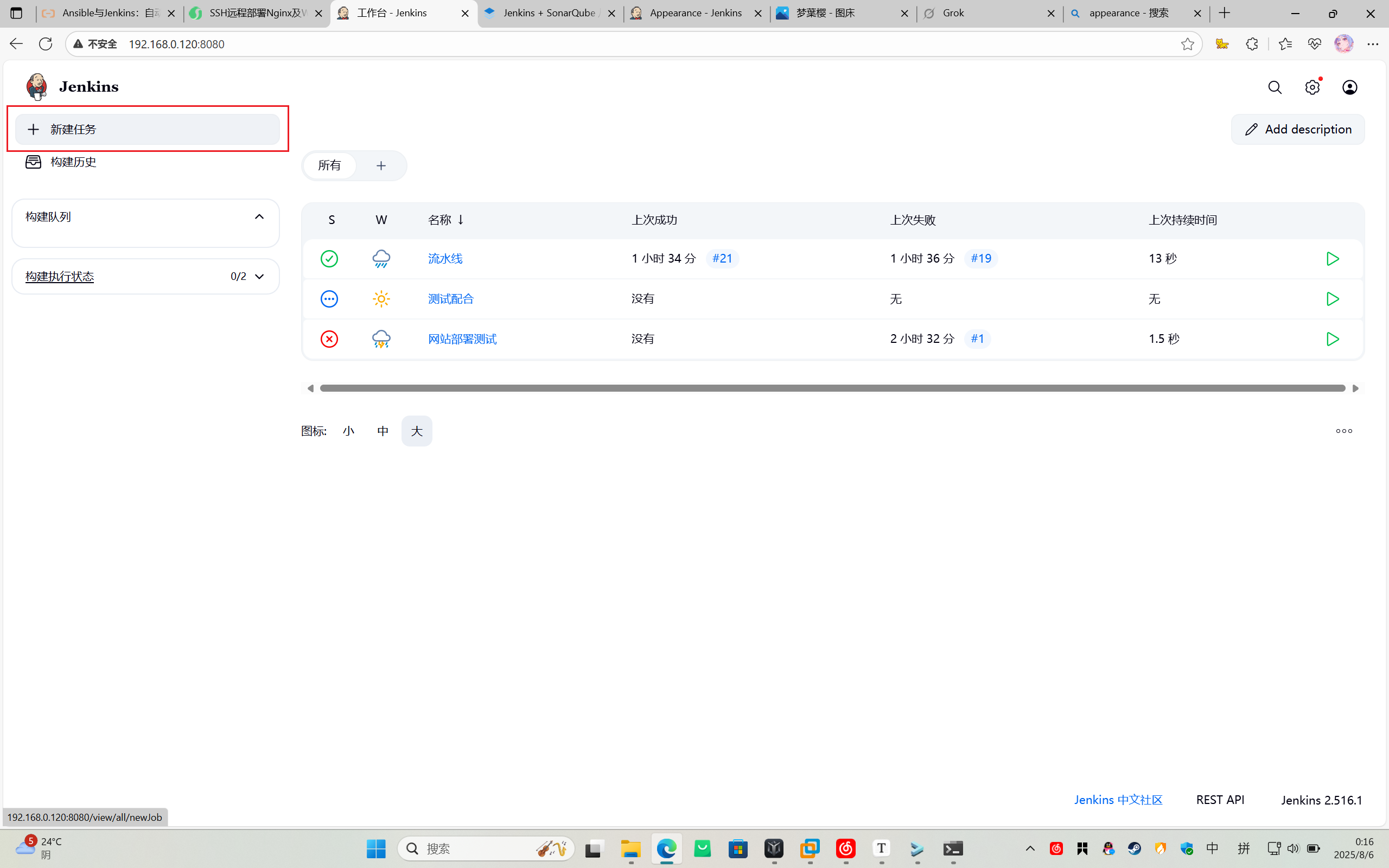Reload the page with refresh icon
The height and width of the screenshot is (868, 1389).
46,44
